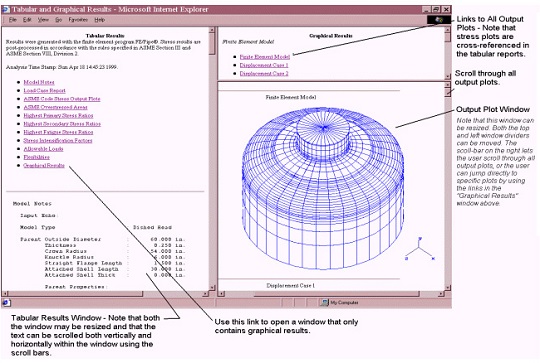Open the Favorites menu
Viewport: 540px width, 363px height.
click(x=78, y=20)
